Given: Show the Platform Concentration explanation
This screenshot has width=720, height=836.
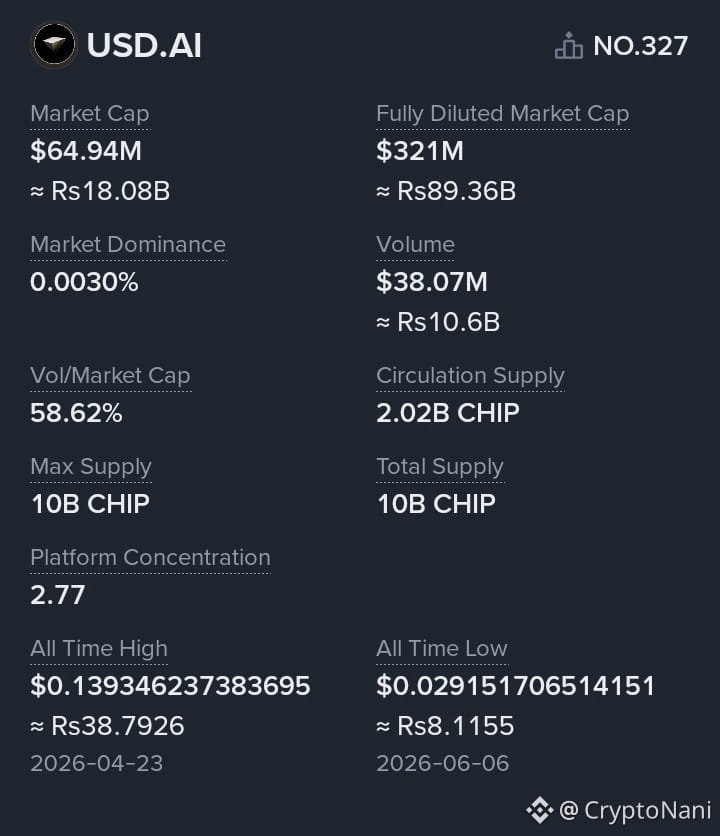Looking at the screenshot, I should [x=150, y=558].
